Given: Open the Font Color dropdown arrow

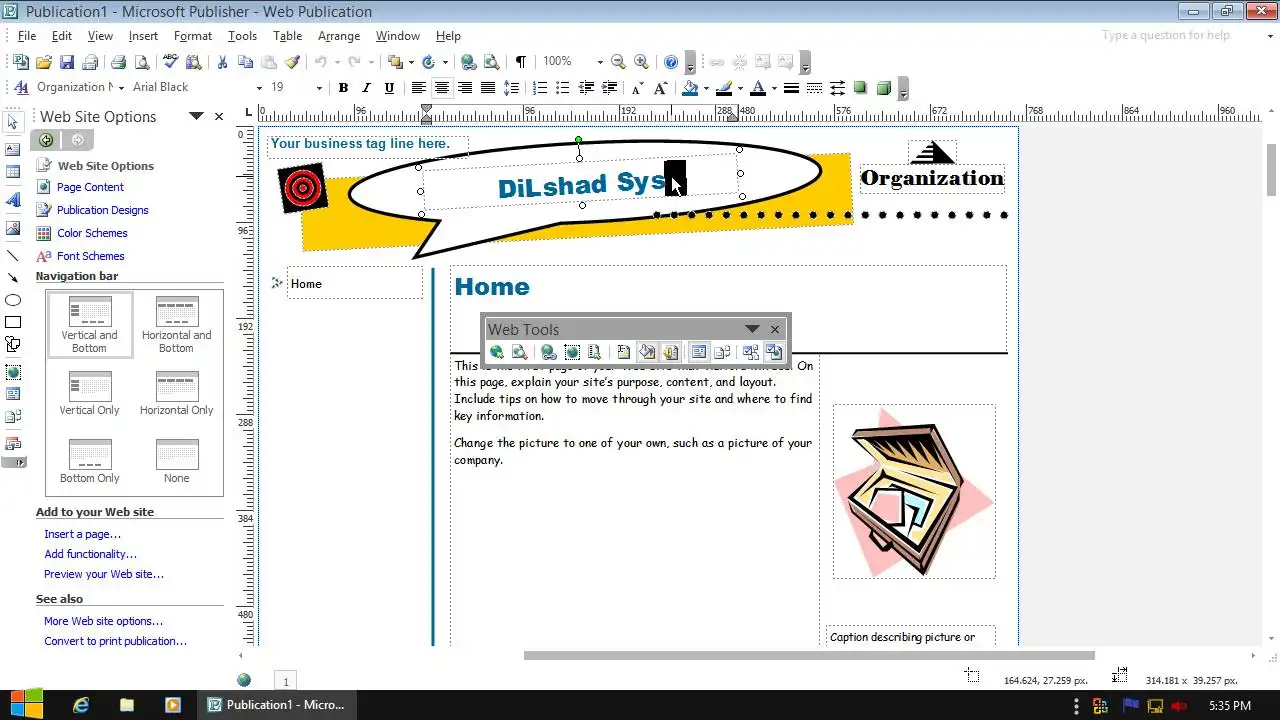Looking at the screenshot, I should click(x=773, y=88).
